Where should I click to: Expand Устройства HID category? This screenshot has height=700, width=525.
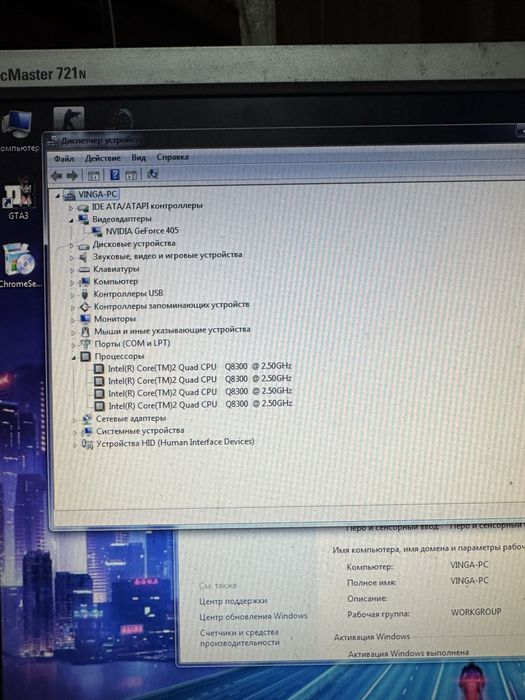[75, 445]
